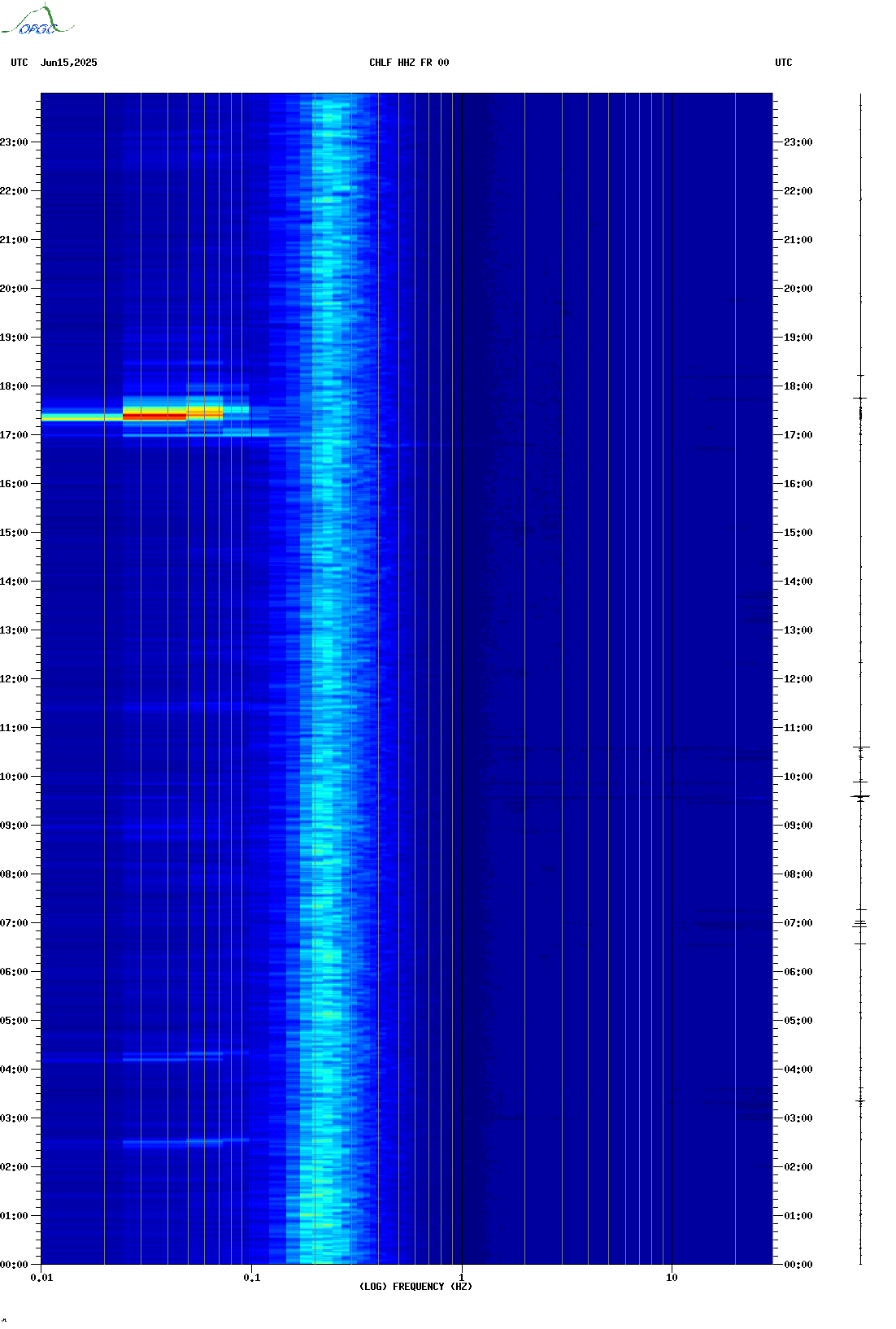Screen dimensions: 896x1329
Task: Click '06:00' on the right time axis
Action: click(x=798, y=972)
